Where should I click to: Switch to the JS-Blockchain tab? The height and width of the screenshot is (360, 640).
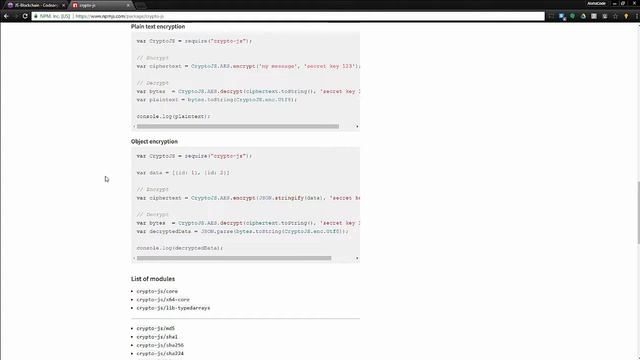(36, 5)
